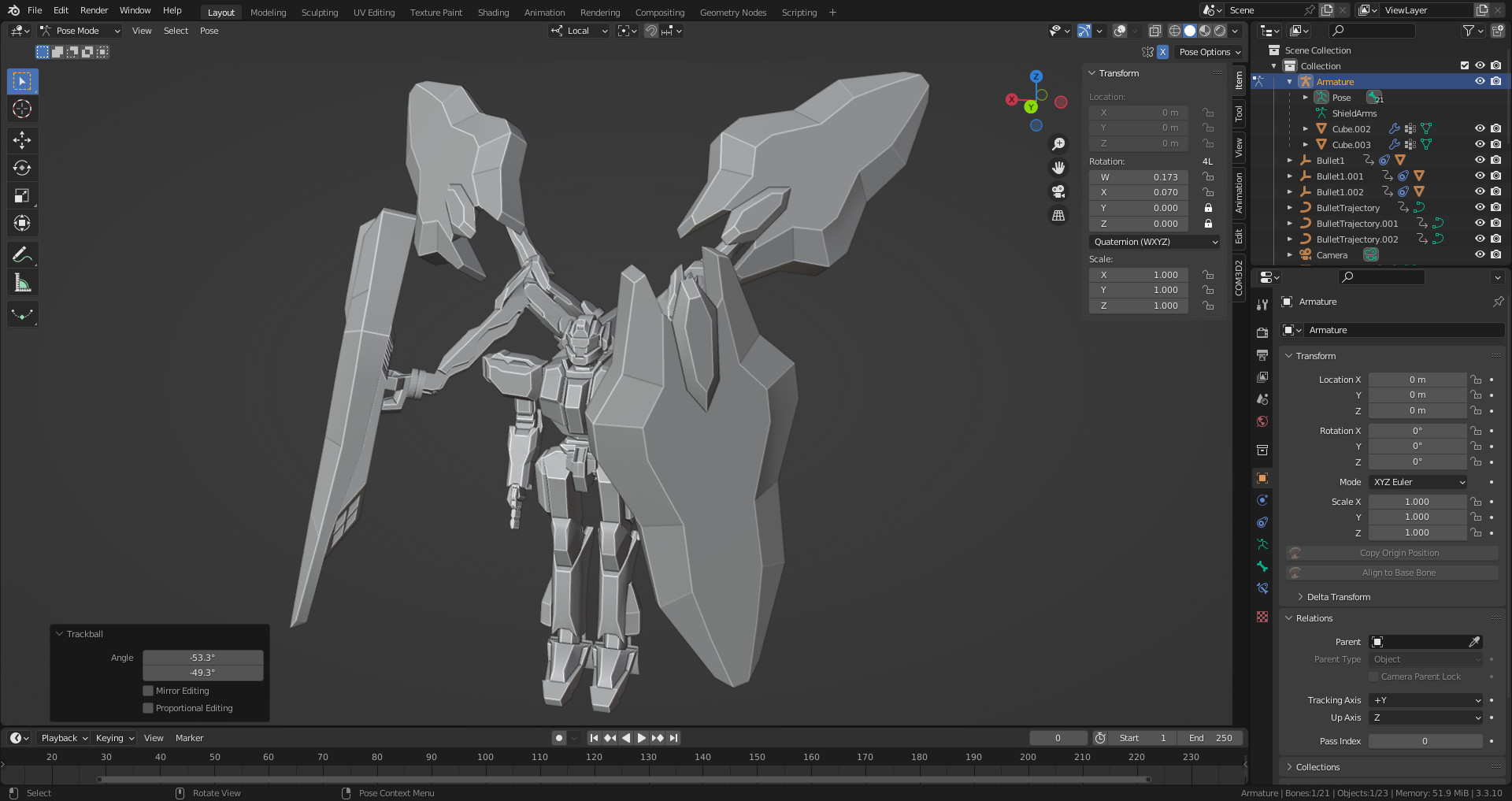The height and width of the screenshot is (801, 1512).
Task: Open the Quaternion (WXYZ) rotation mode dropdown
Action: click(1154, 242)
